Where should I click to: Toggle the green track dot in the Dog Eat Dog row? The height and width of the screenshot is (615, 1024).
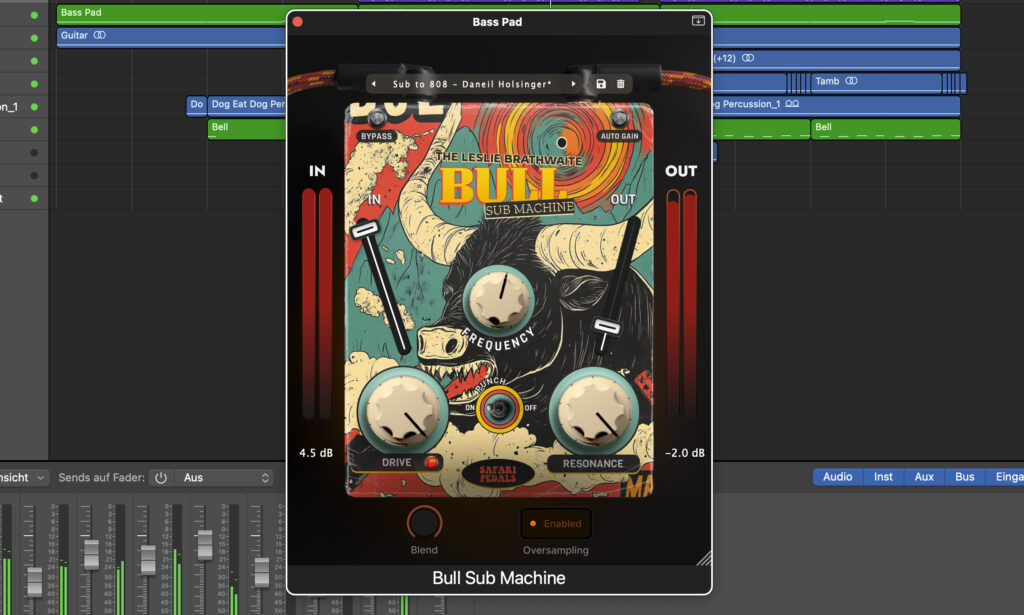34,106
